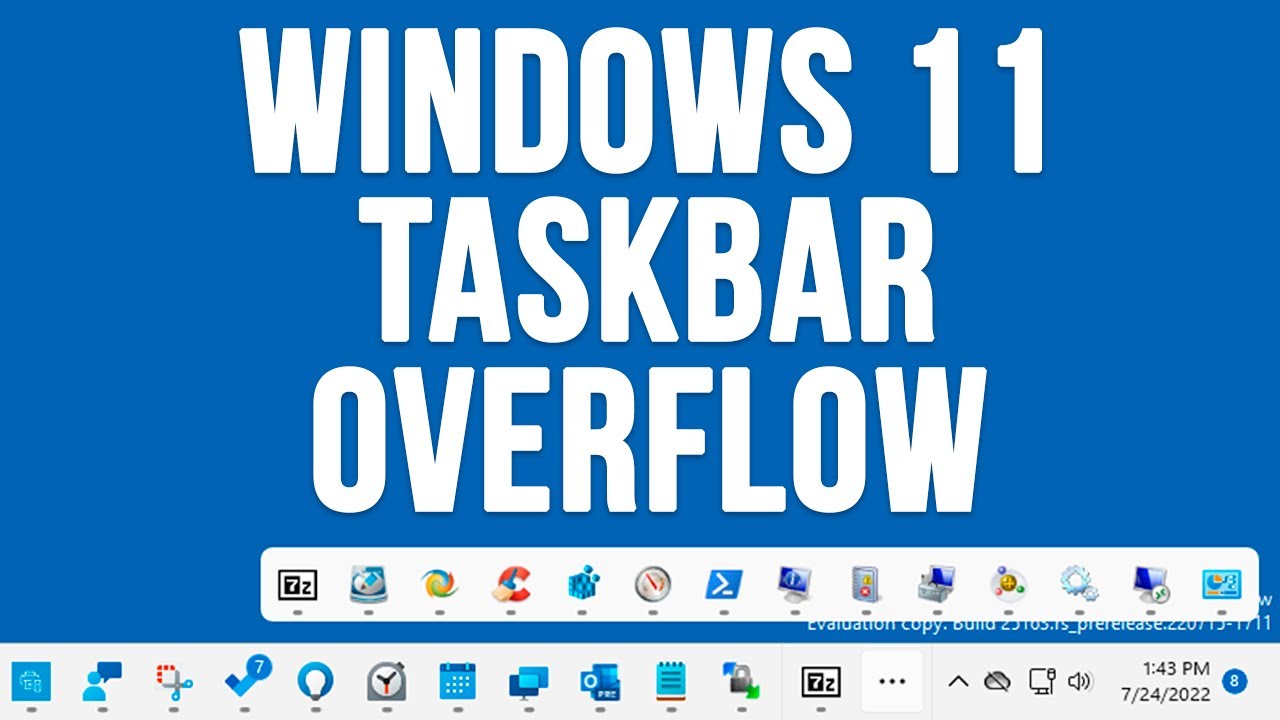Viewport: 1280px width, 720px height.
Task: Open Feedback Hub person-with-chat icon
Action: 102,682
